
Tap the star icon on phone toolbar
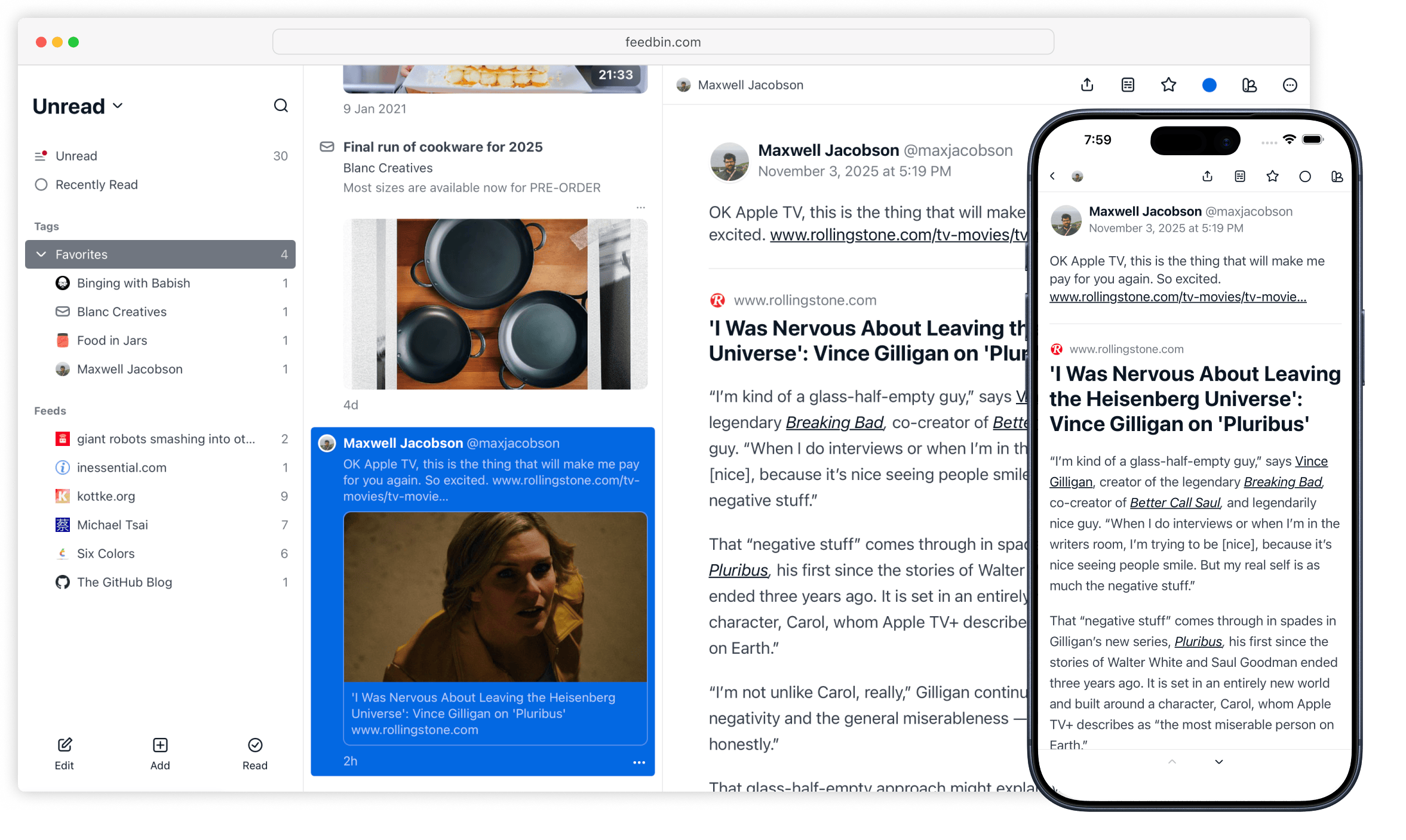click(1272, 176)
